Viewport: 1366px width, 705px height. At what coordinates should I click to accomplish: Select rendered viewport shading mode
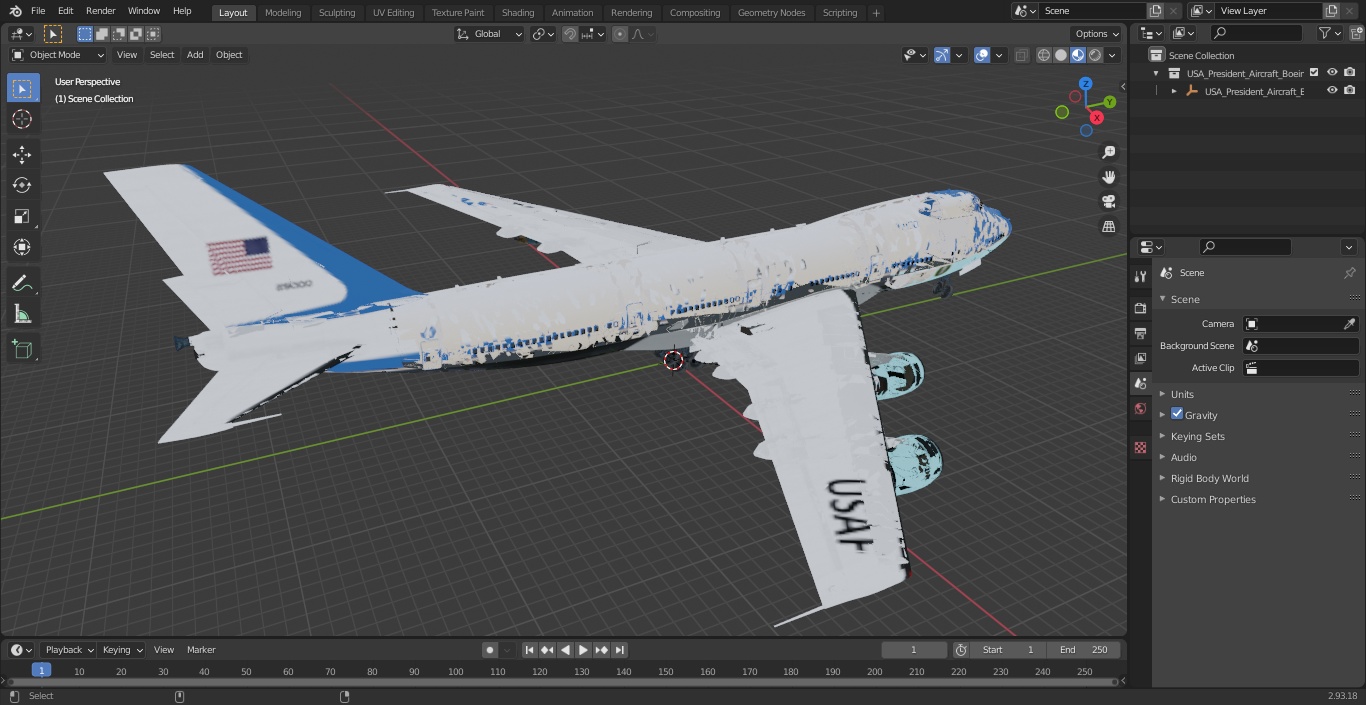coord(1095,55)
